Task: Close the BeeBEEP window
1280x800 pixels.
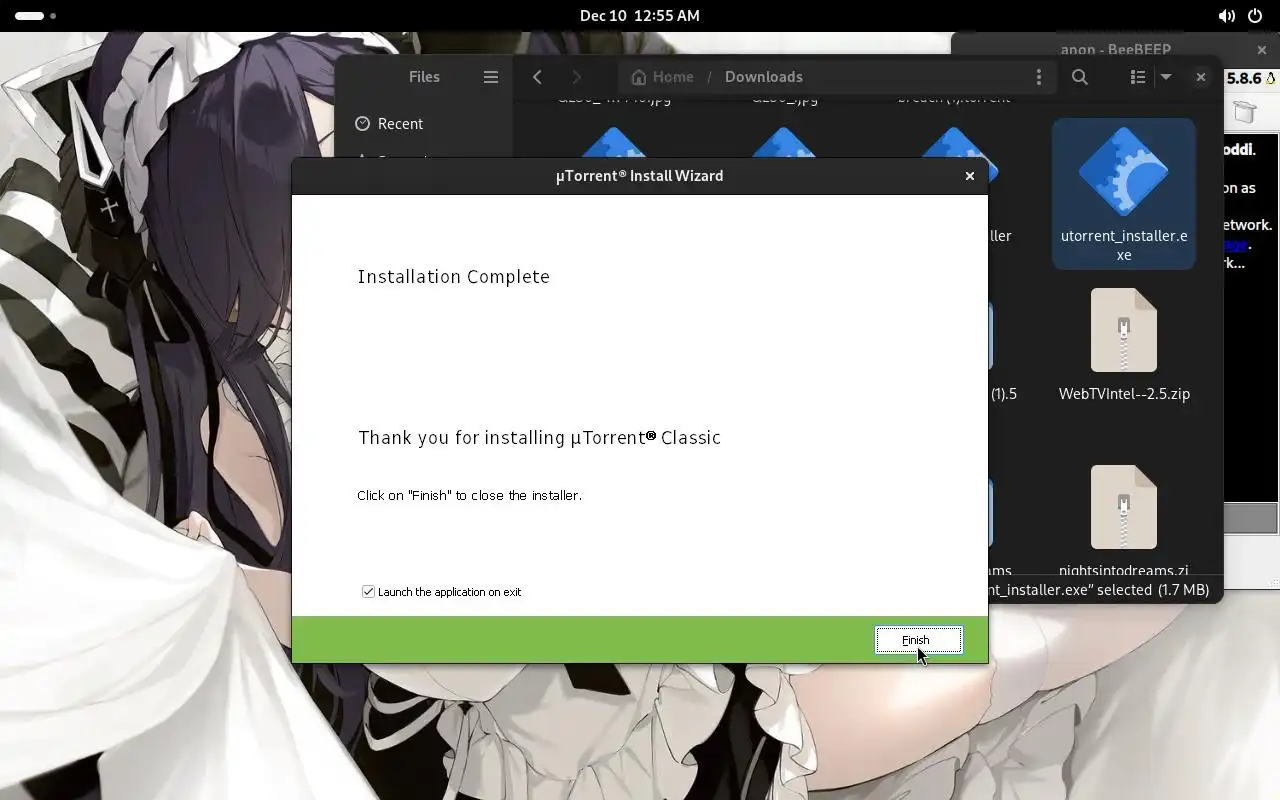Action: 1262,50
